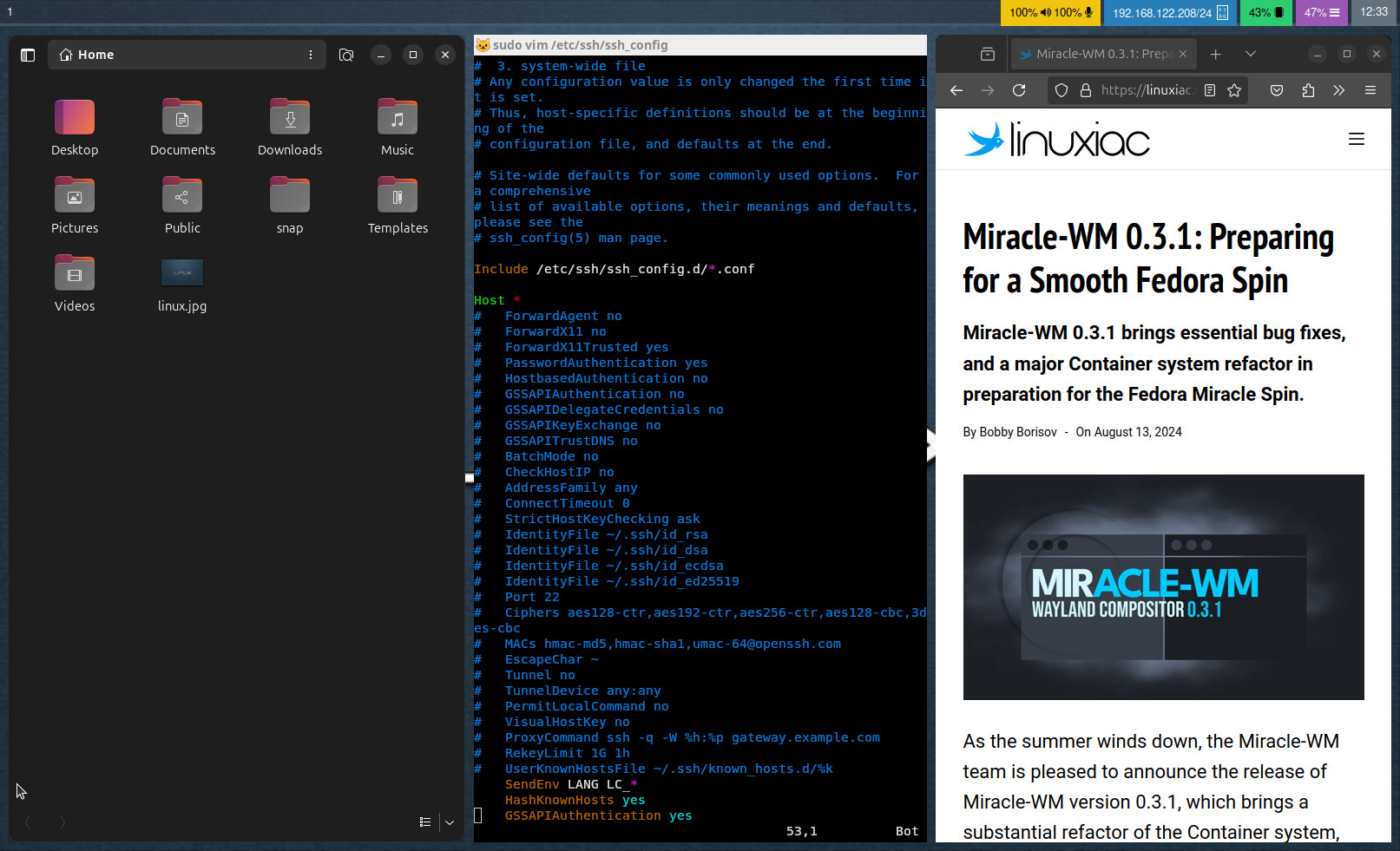Click the 'HashKnownHosts yes' line in vim

(x=575, y=800)
